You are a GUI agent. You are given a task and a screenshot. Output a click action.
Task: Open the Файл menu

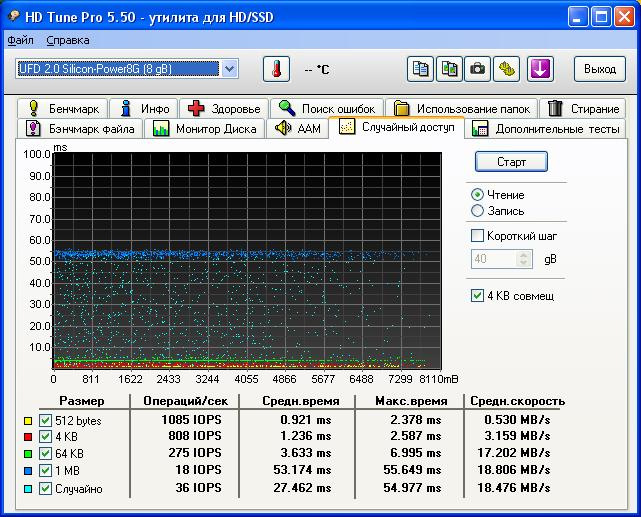coord(20,40)
